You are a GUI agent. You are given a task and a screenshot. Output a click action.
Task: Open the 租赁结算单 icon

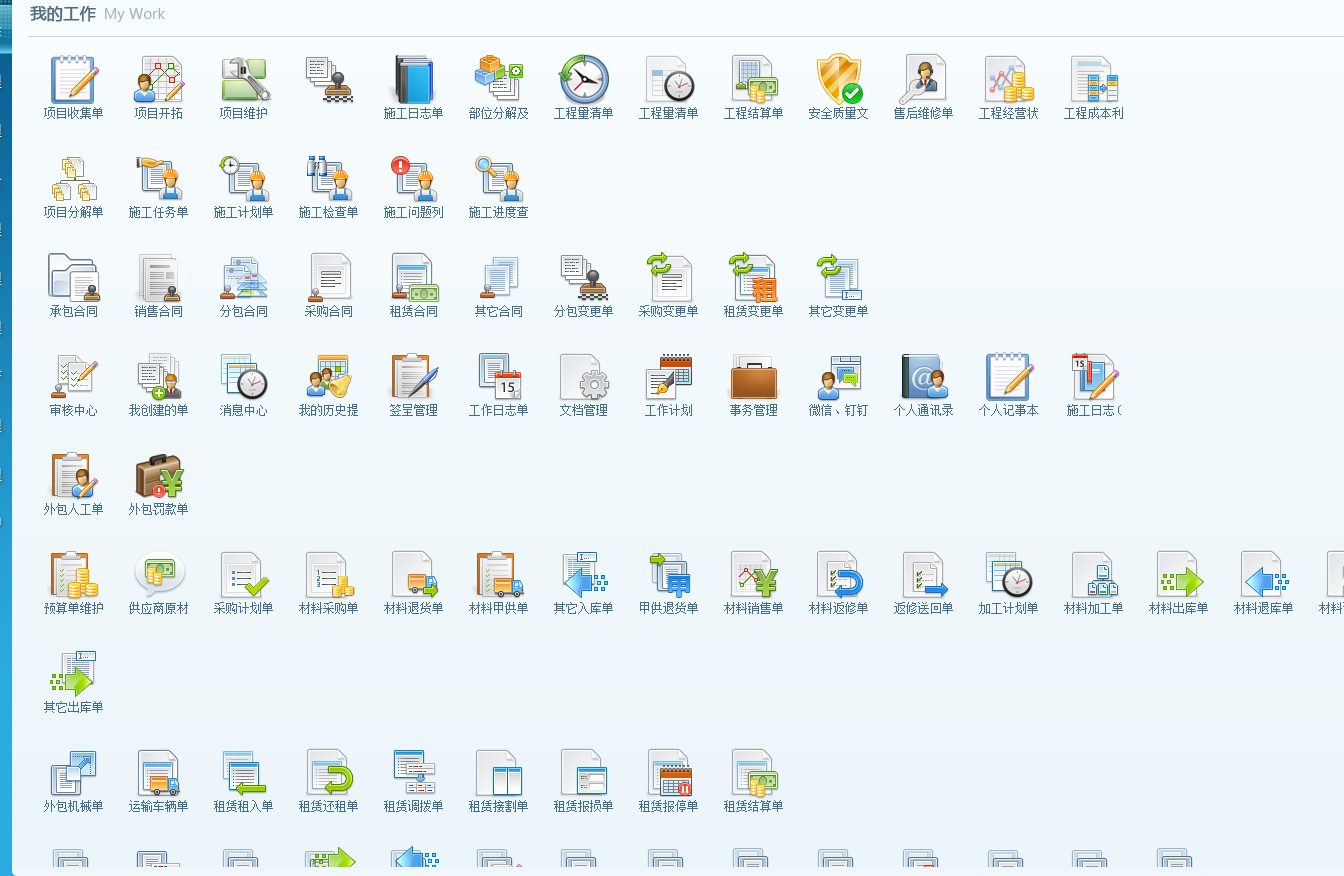753,773
